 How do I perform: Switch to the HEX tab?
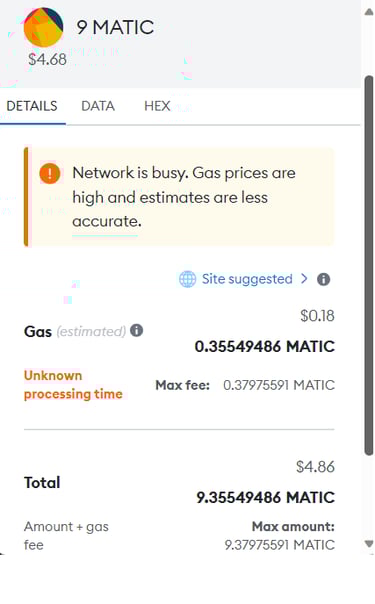(157, 106)
